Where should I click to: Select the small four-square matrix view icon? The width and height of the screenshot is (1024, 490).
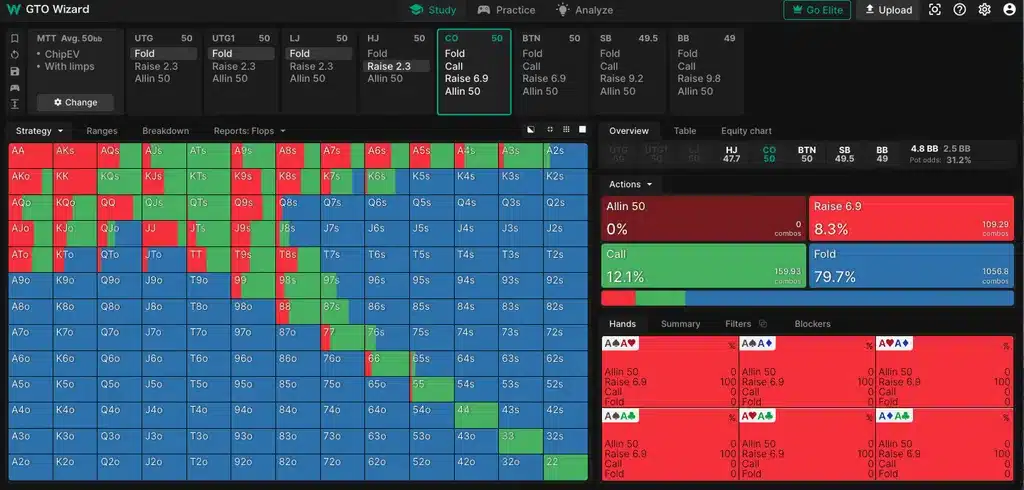(550, 130)
